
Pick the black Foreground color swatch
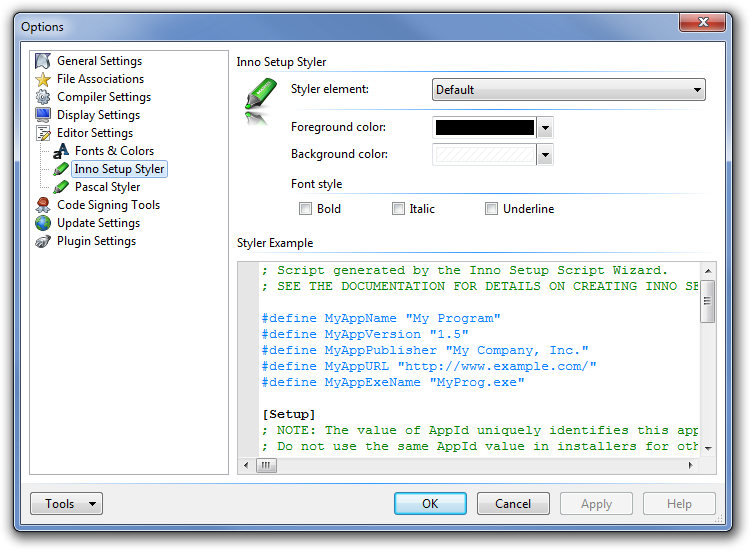coord(484,128)
